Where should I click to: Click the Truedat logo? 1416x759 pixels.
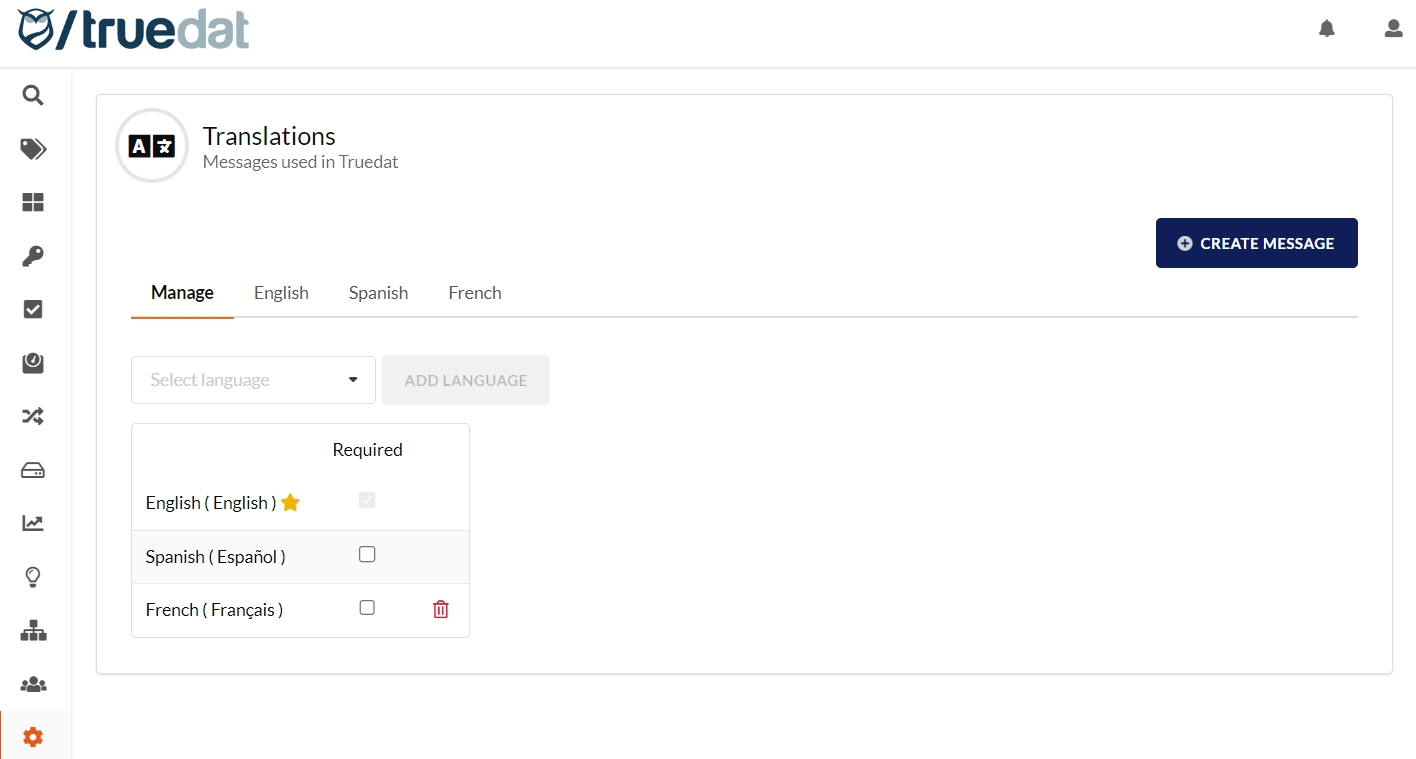pyautogui.click(x=134, y=30)
